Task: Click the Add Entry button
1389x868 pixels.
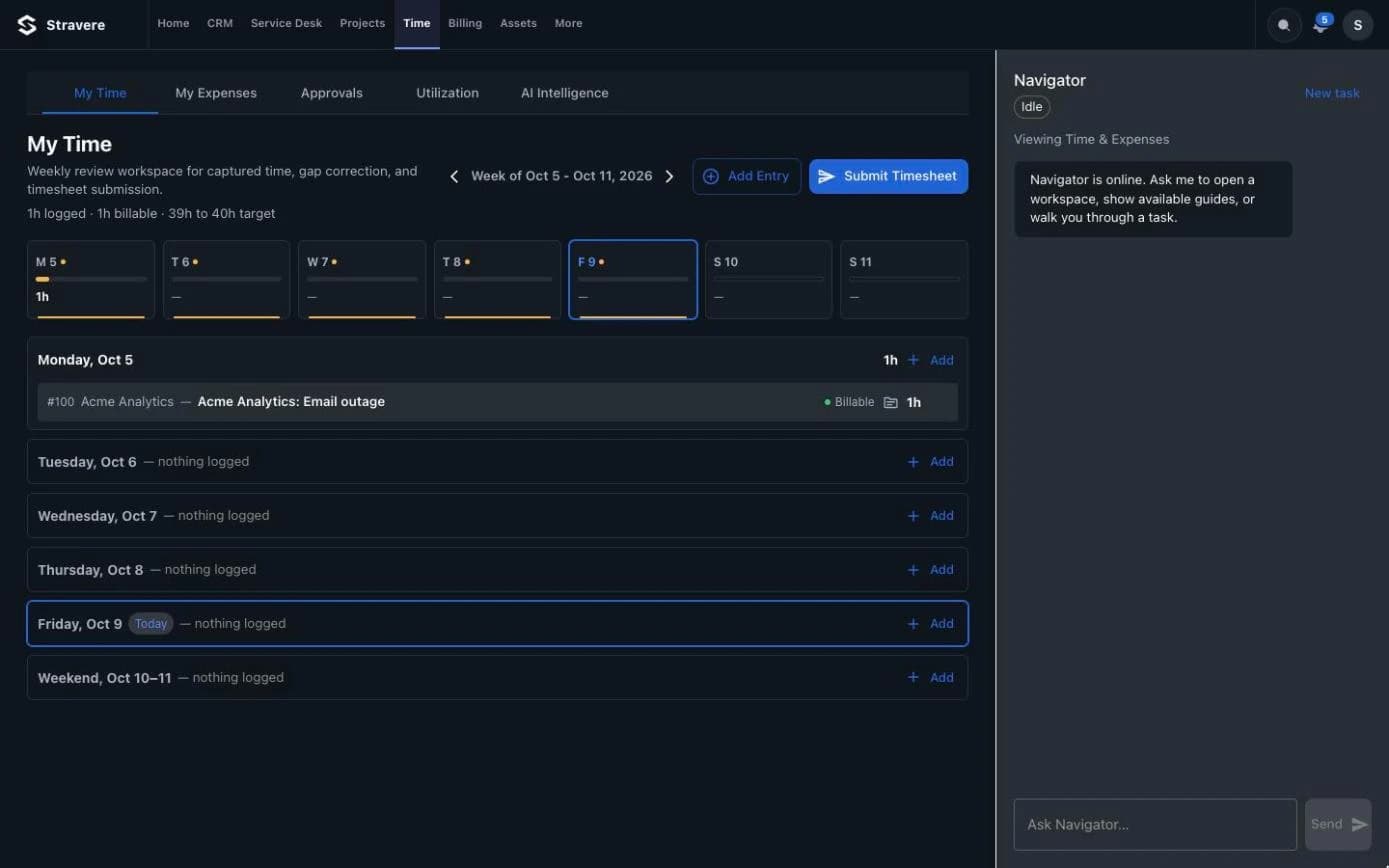Action: click(746, 176)
